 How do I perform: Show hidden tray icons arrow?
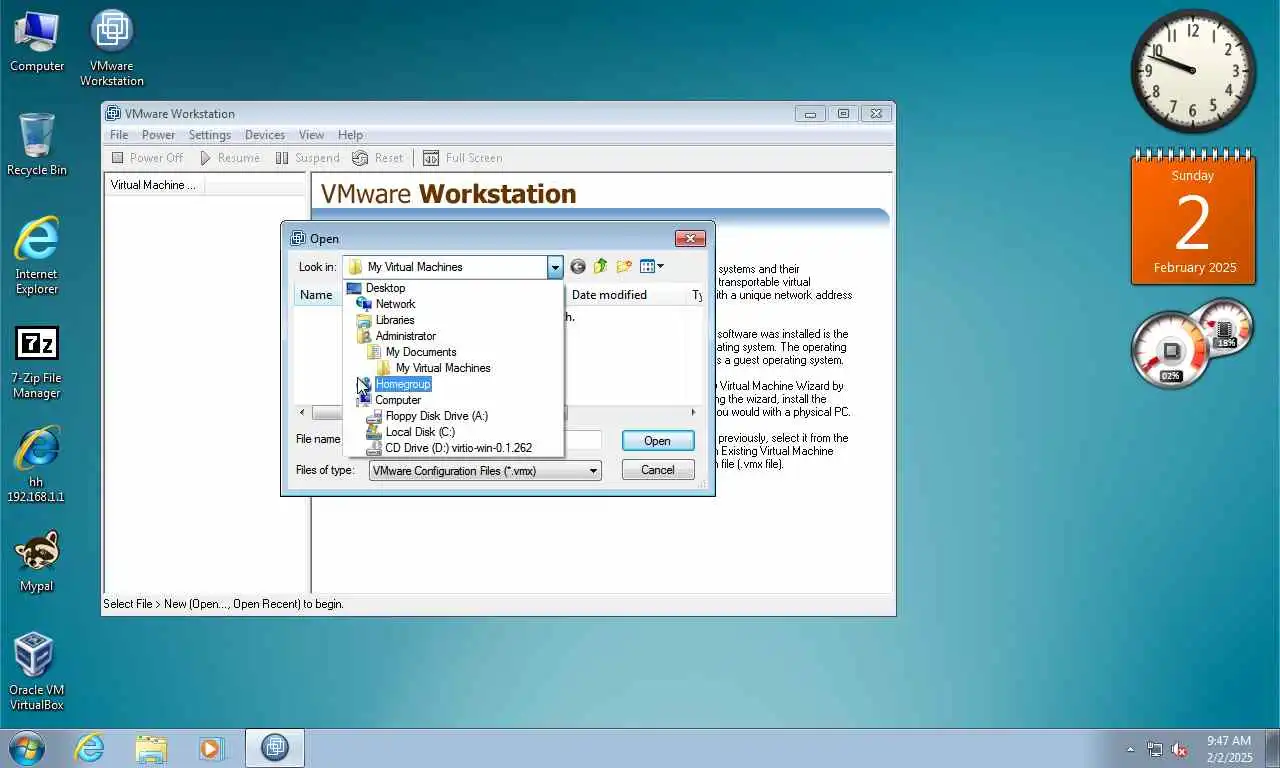tap(1131, 749)
